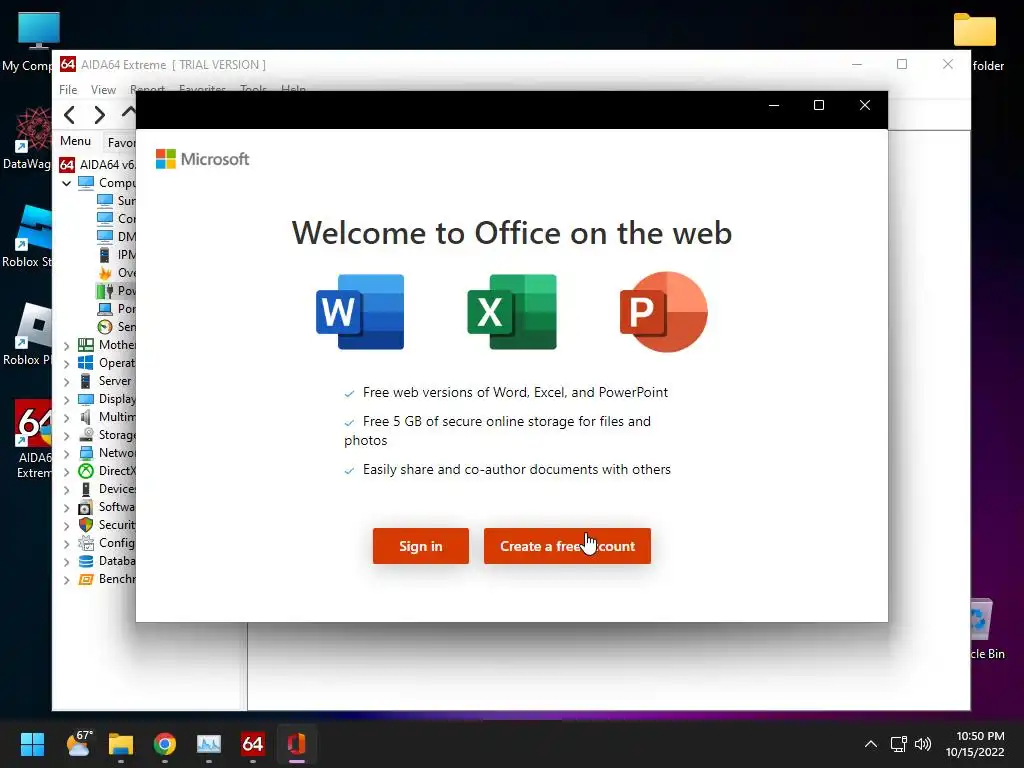Expand the Database tree node
Image resolution: width=1024 pixels, height=768 pixels.
click(67, 562)
